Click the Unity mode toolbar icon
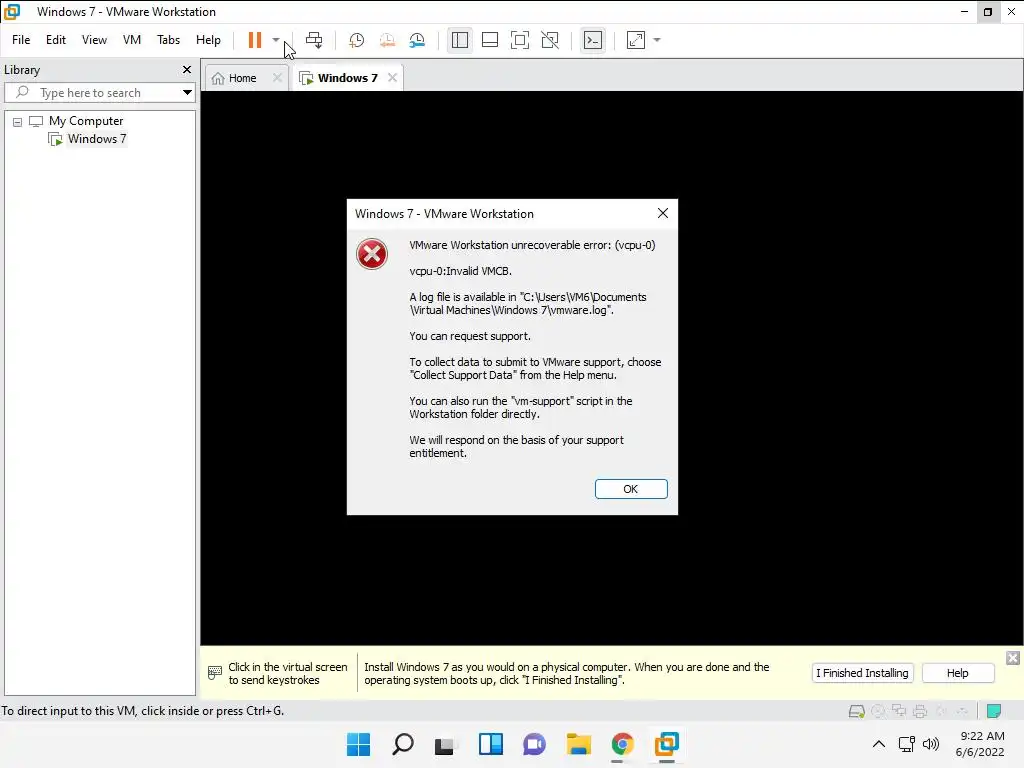This screenshot has width=1024, height=768. pyautogui.click(x=551, y=40)
